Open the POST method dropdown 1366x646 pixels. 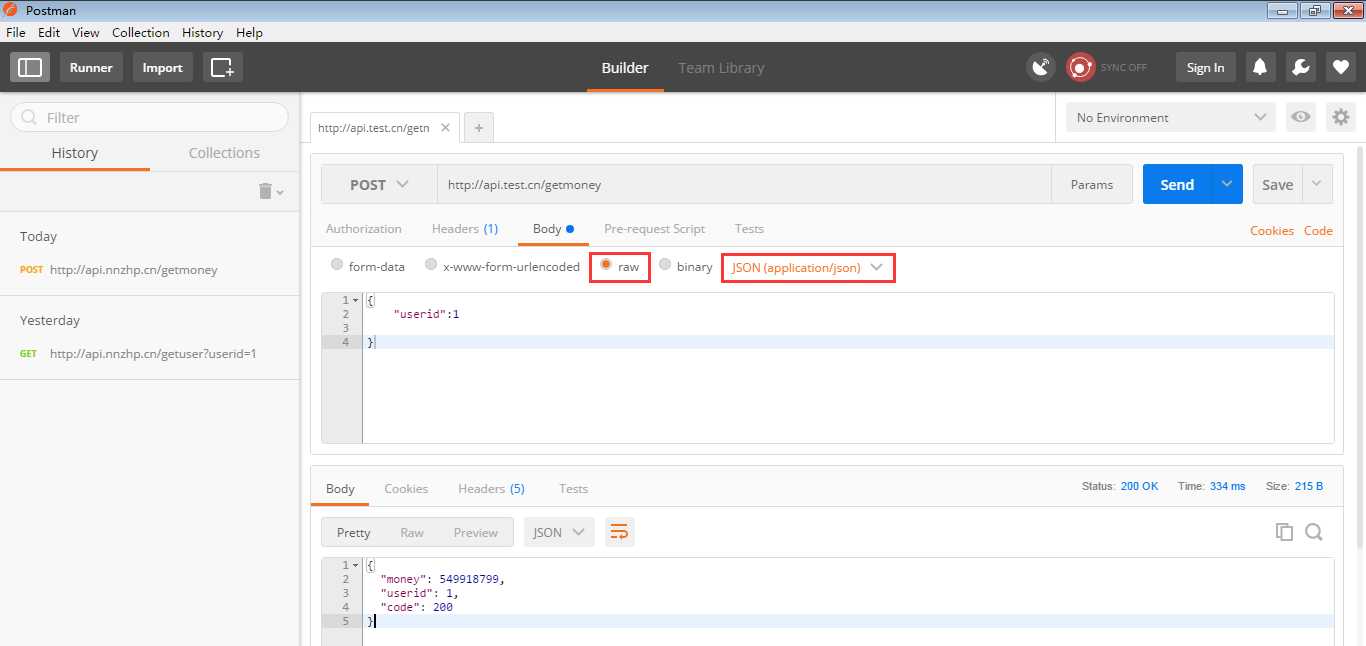(x=379, y=184)
